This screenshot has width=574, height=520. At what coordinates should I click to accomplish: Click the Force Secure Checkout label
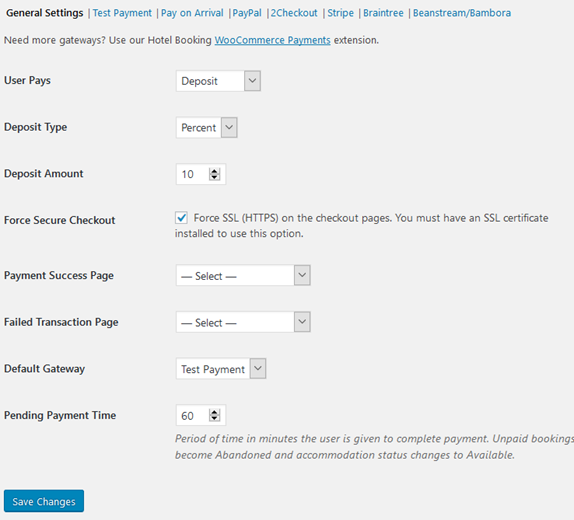[60, 220]
